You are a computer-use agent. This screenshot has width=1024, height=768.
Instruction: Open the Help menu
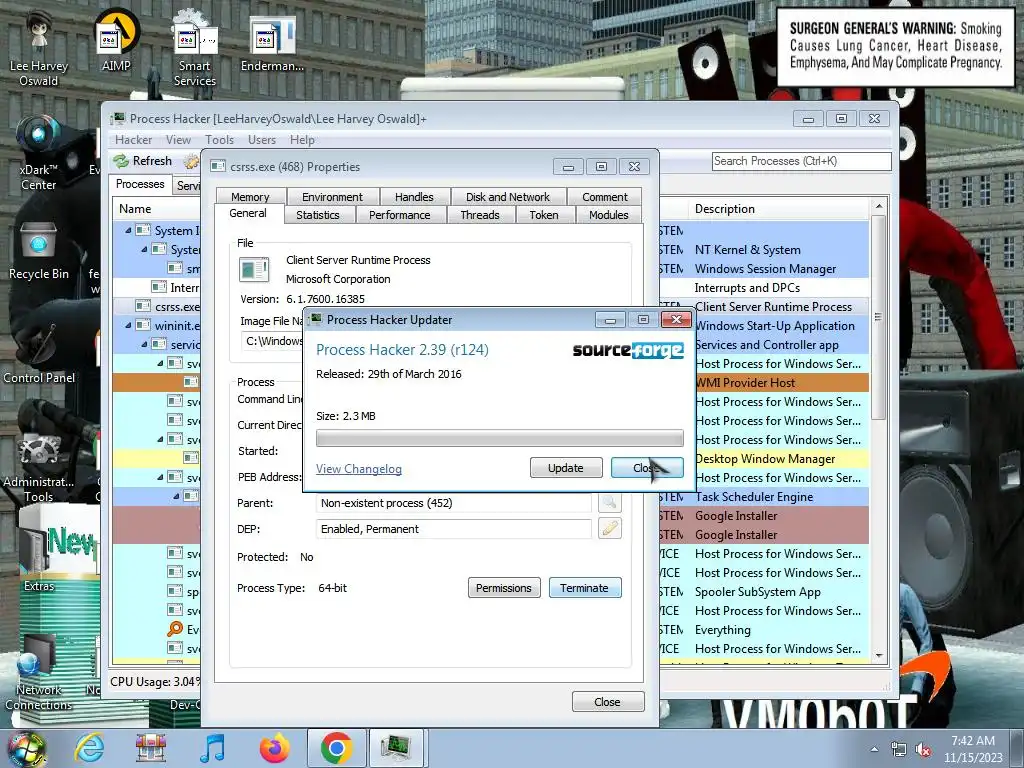(x=302, y=140)
